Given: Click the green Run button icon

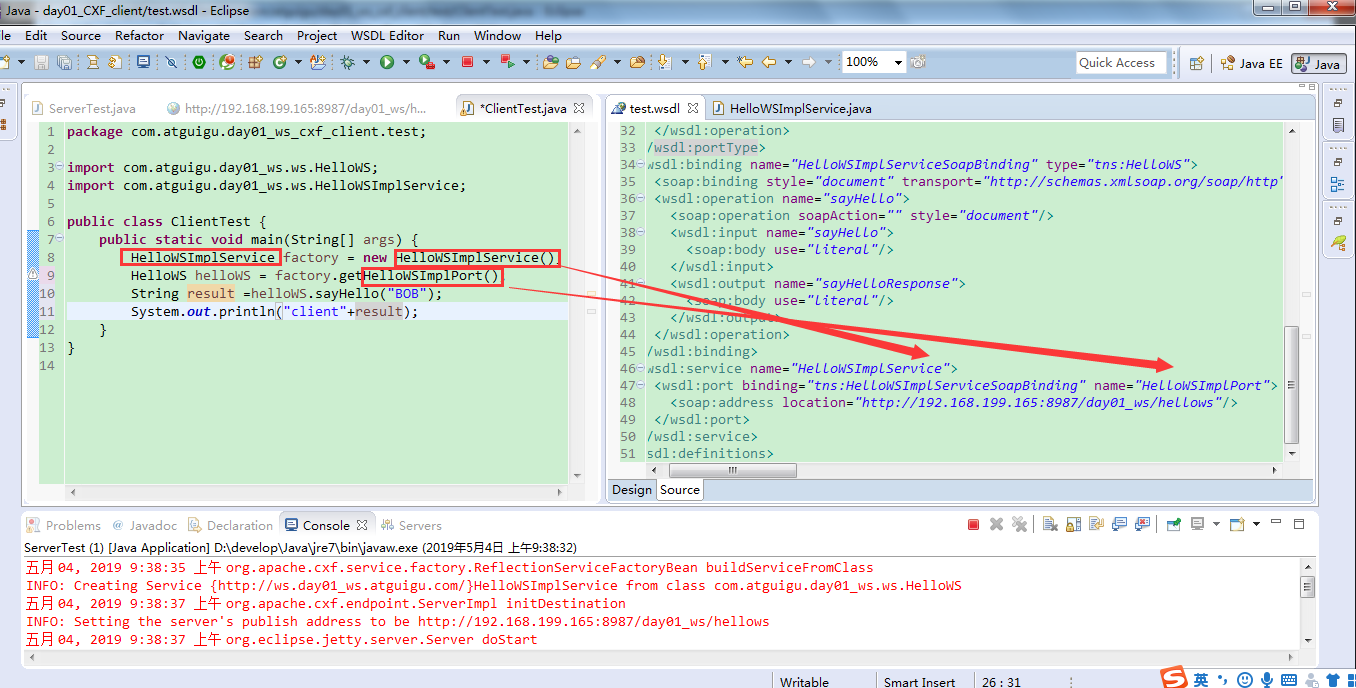Looking at the screenshot, I should (386, 62).
